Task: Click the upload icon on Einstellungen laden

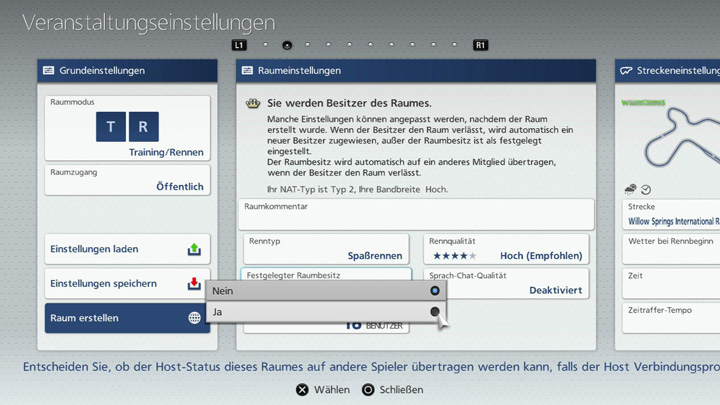Action: point(194,249)
